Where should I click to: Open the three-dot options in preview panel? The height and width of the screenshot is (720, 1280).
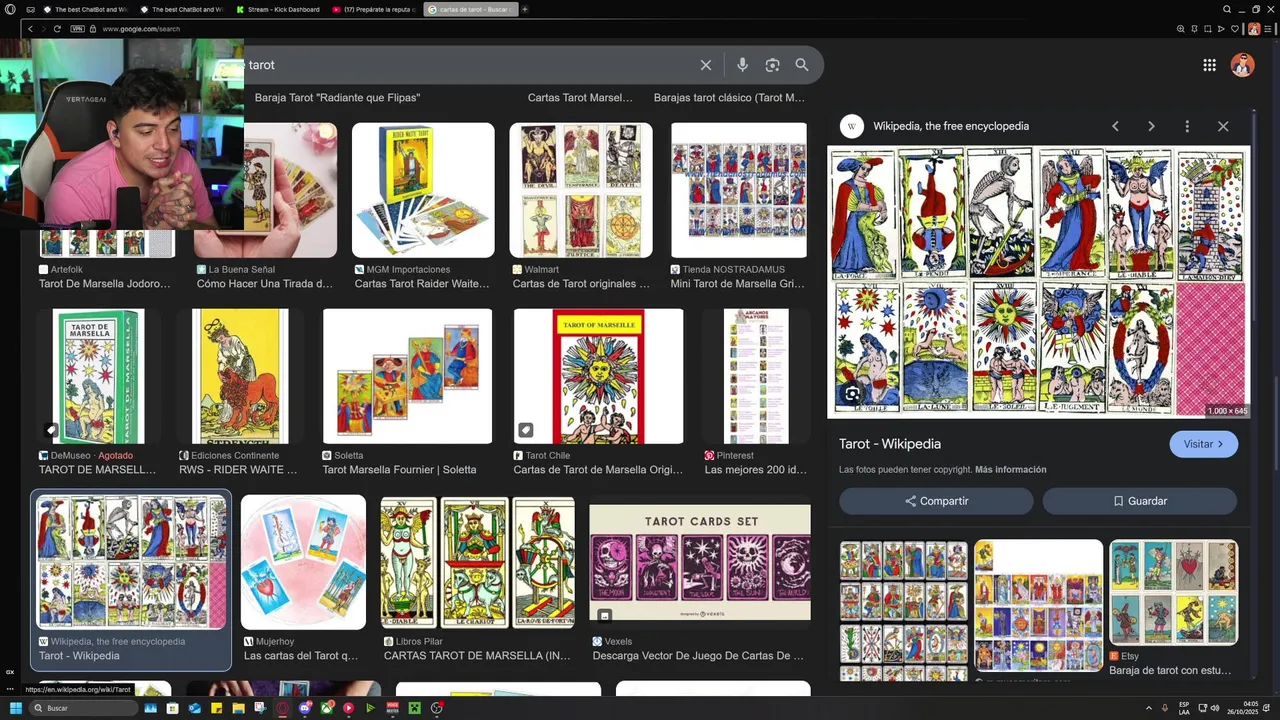pos(1187,126)
